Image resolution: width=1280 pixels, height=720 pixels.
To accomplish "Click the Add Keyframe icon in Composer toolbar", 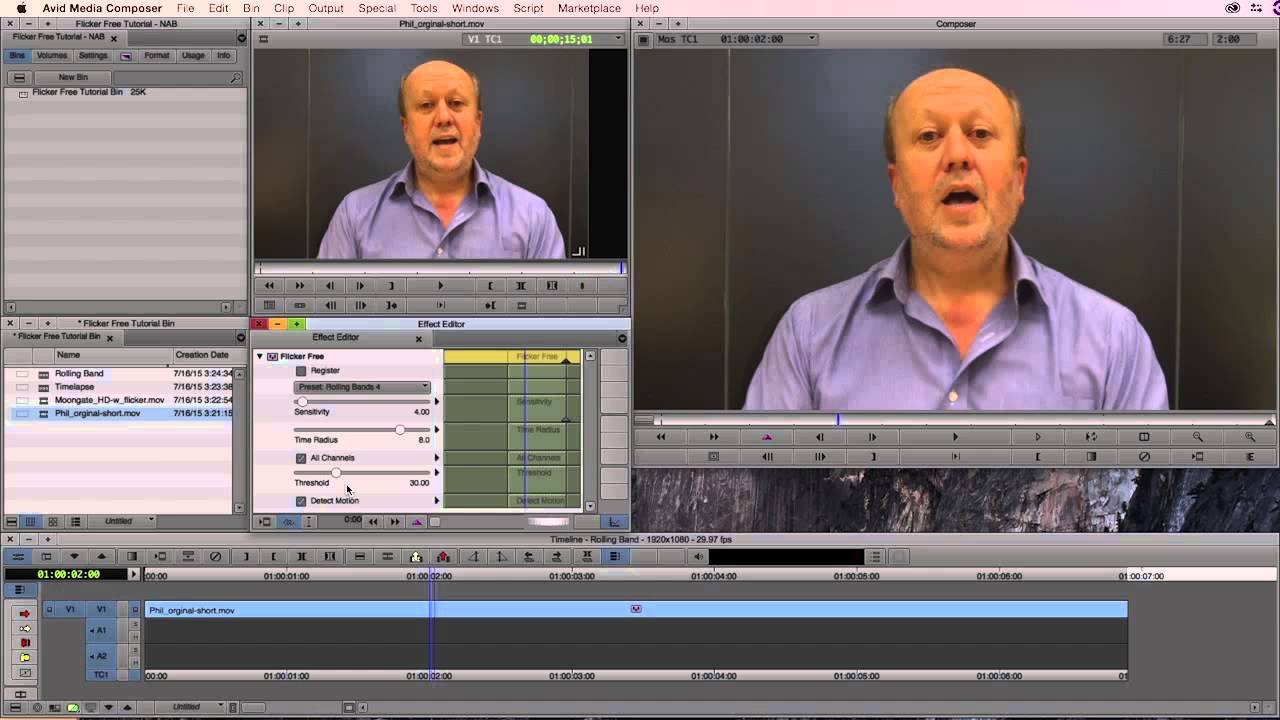I will click(767, 437).
